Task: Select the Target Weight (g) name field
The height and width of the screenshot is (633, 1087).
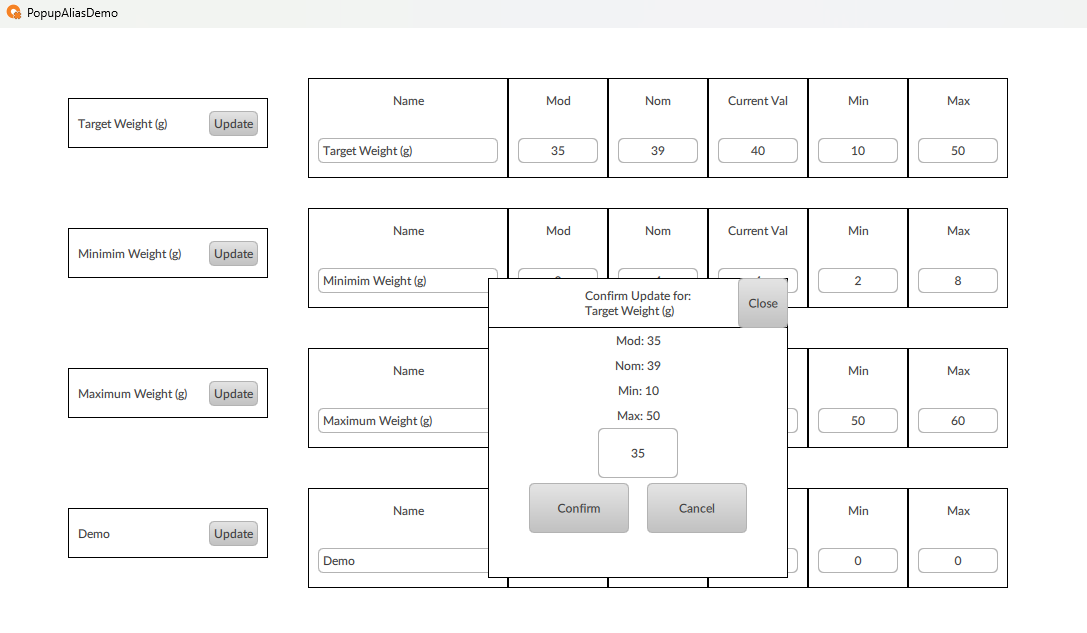Action: (408, 150)
